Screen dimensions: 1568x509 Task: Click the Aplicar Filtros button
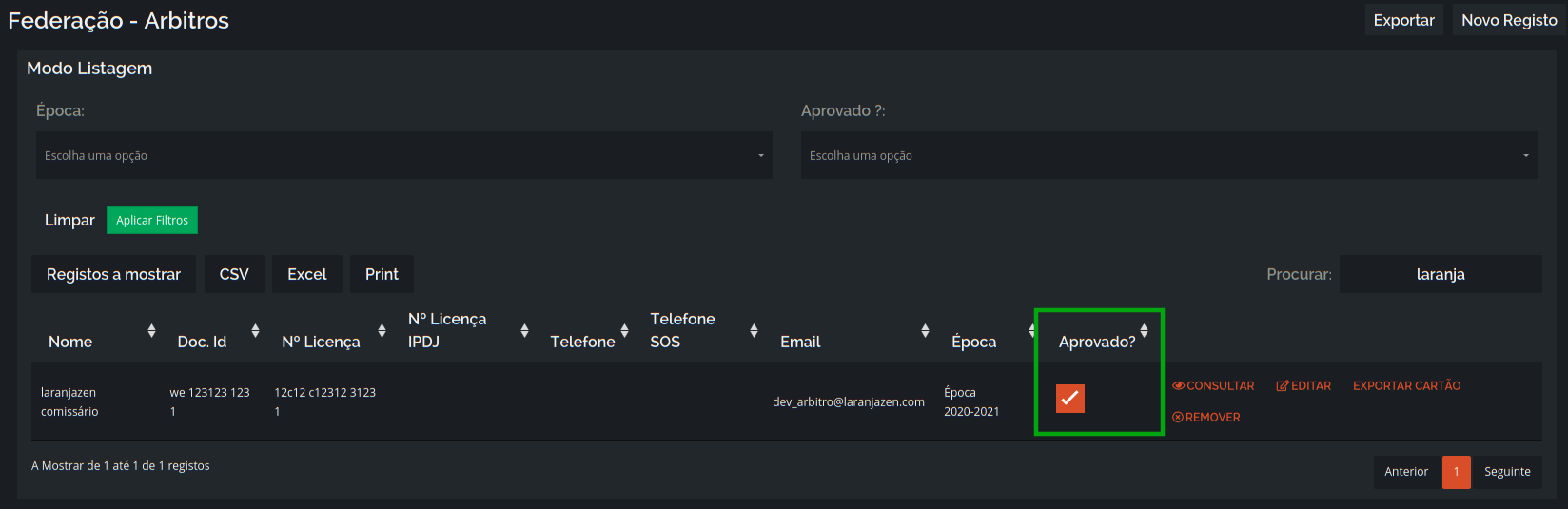pos(152,220)
